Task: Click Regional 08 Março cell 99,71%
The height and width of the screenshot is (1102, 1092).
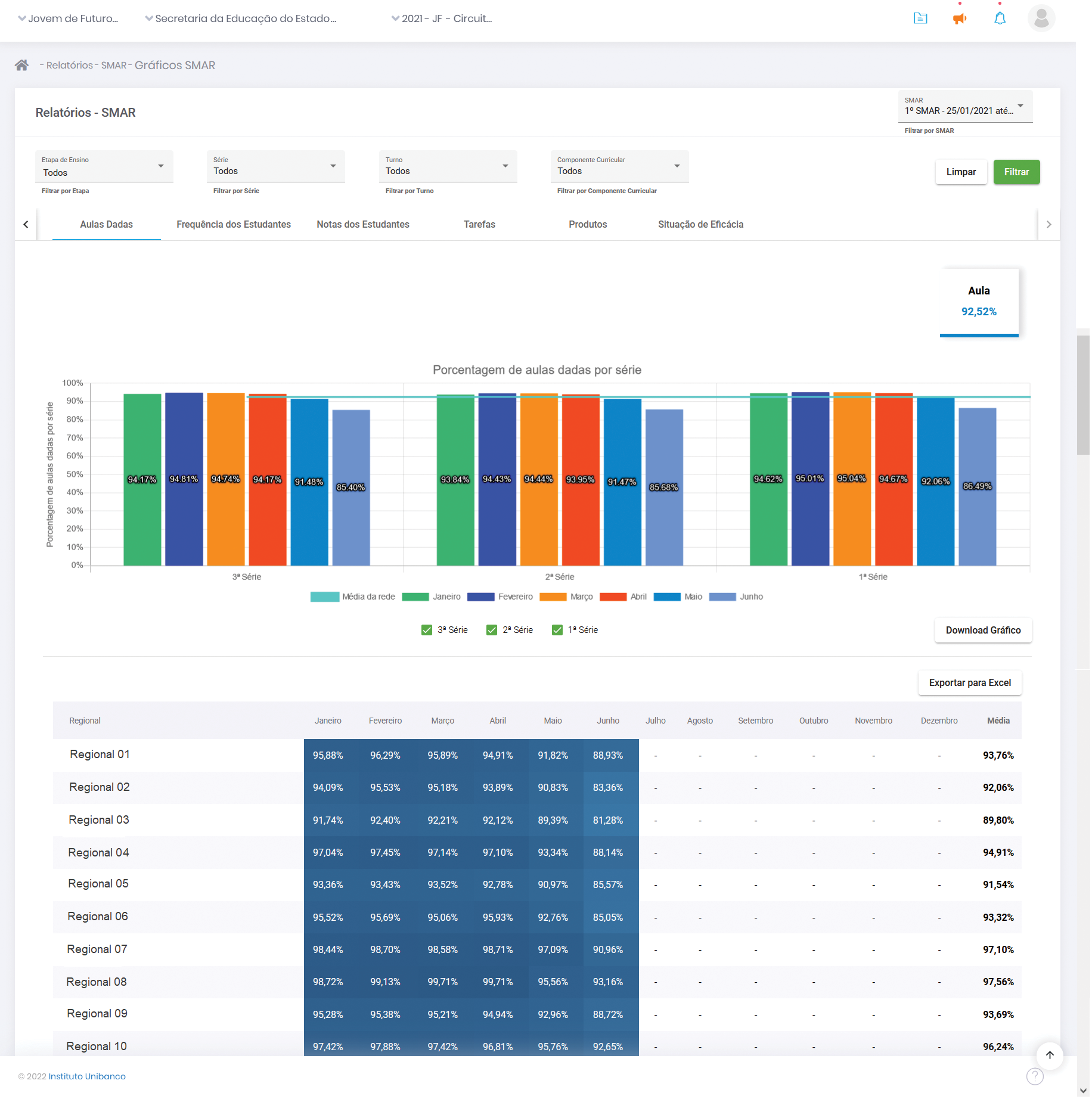Action: click(x=443, y=982)
